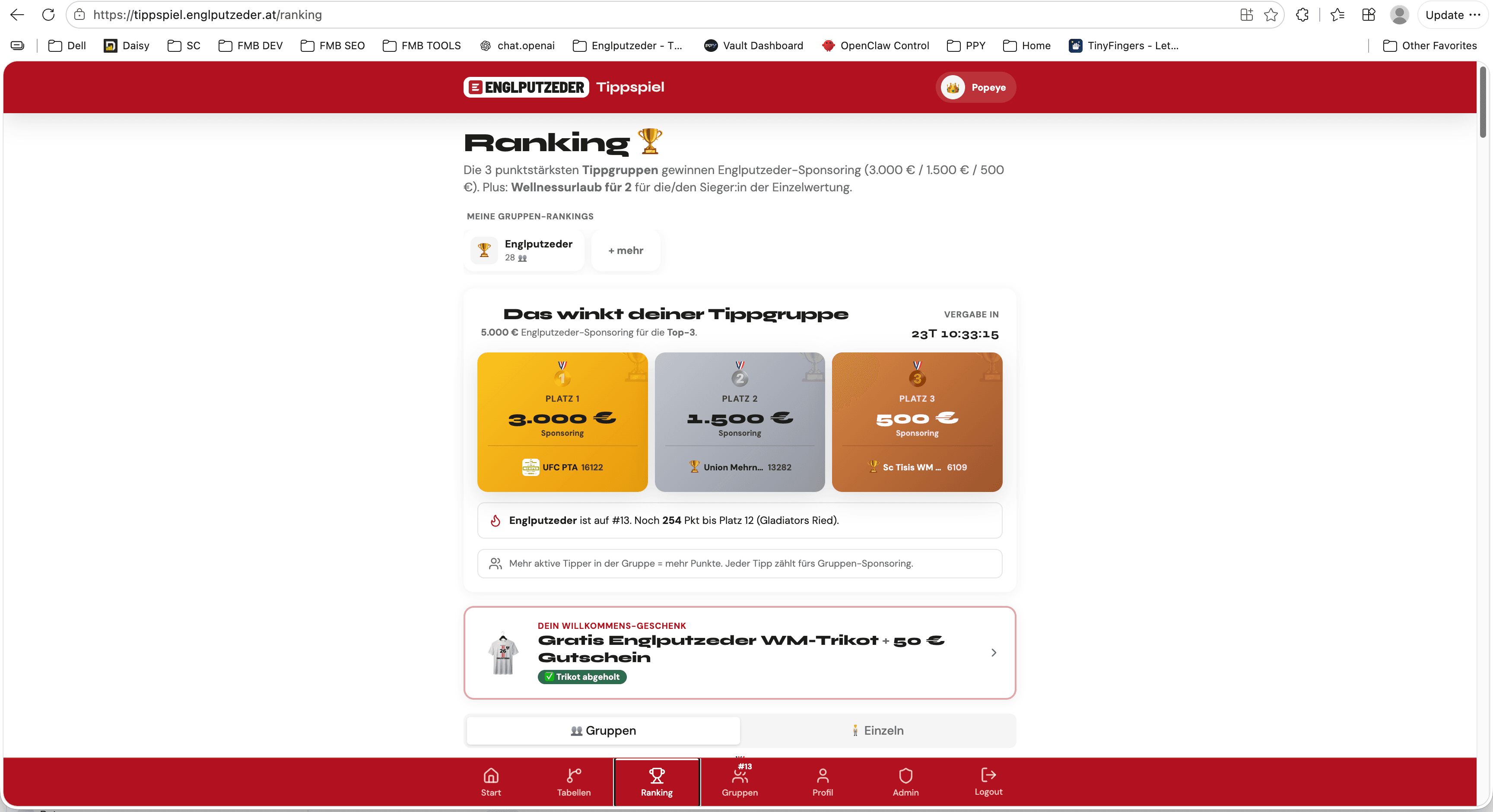Open the favorites list icon
Viewport: 1493px width, 812px height.
[1337, 15]
